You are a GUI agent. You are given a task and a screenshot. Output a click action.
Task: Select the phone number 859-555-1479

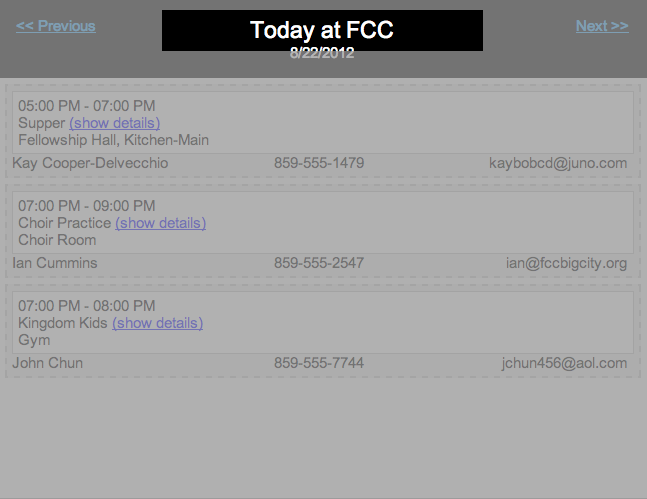pyautogui.click(x=319, y=163)
